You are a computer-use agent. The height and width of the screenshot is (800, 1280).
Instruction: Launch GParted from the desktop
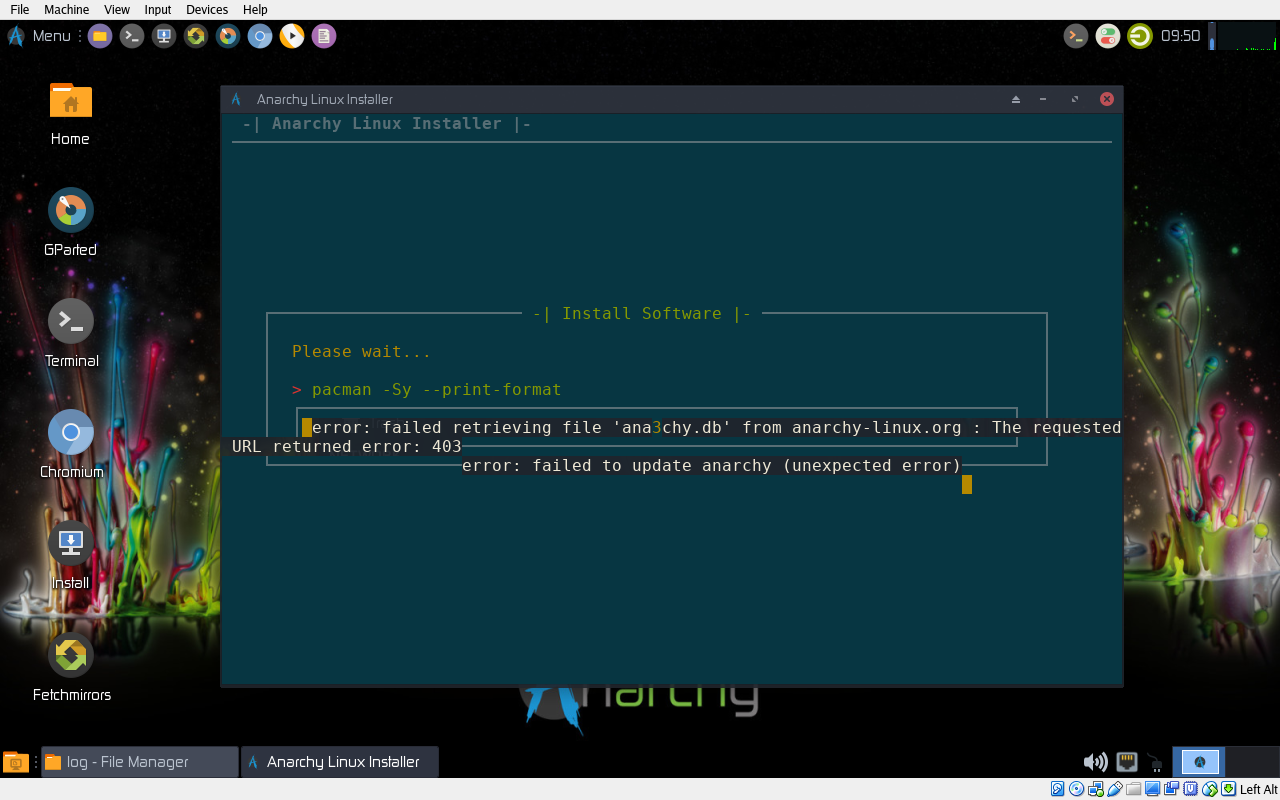(x=70, y=210)
